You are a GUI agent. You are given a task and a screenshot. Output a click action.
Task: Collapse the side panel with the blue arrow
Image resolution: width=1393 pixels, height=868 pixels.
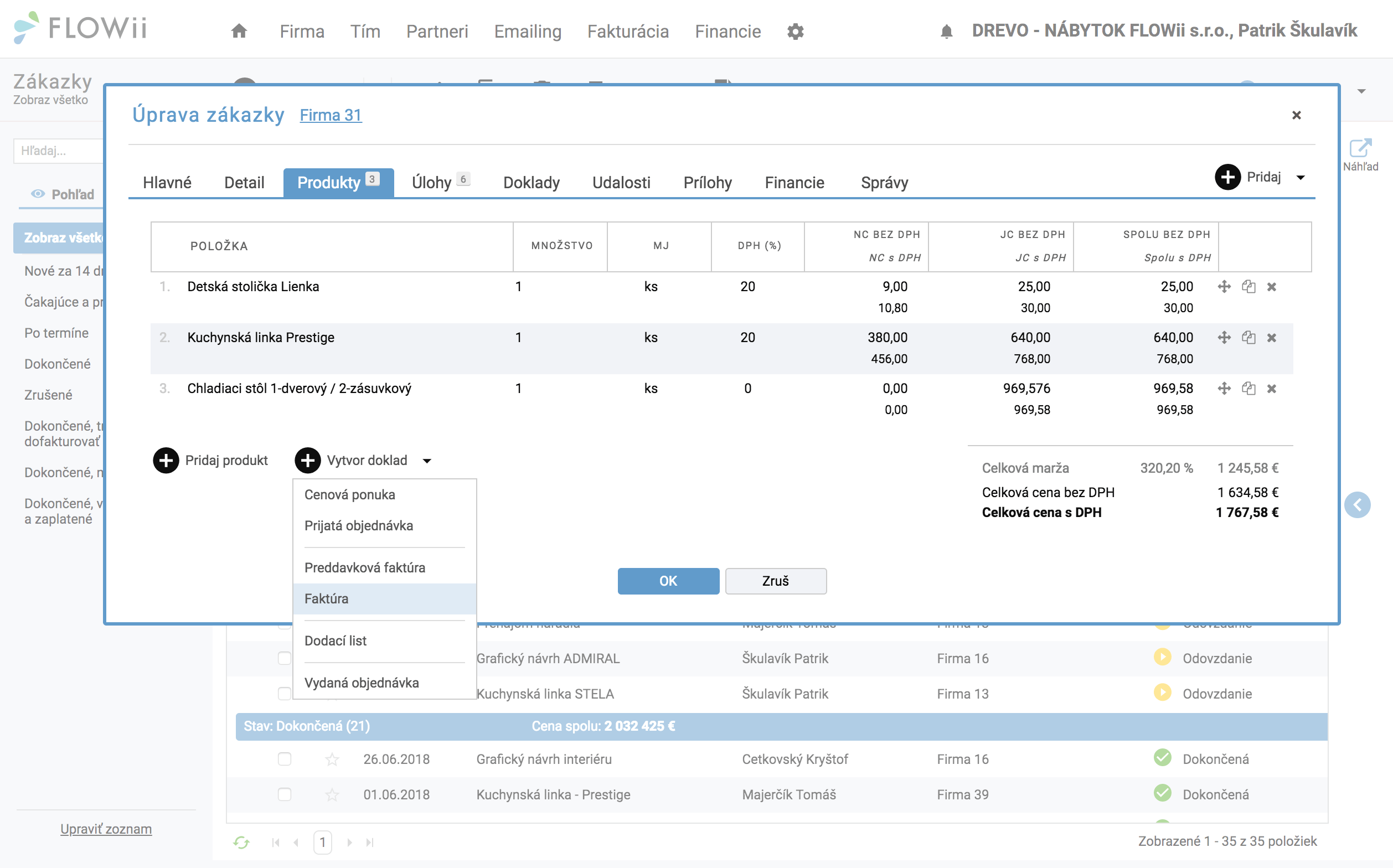click(1358, 505)
